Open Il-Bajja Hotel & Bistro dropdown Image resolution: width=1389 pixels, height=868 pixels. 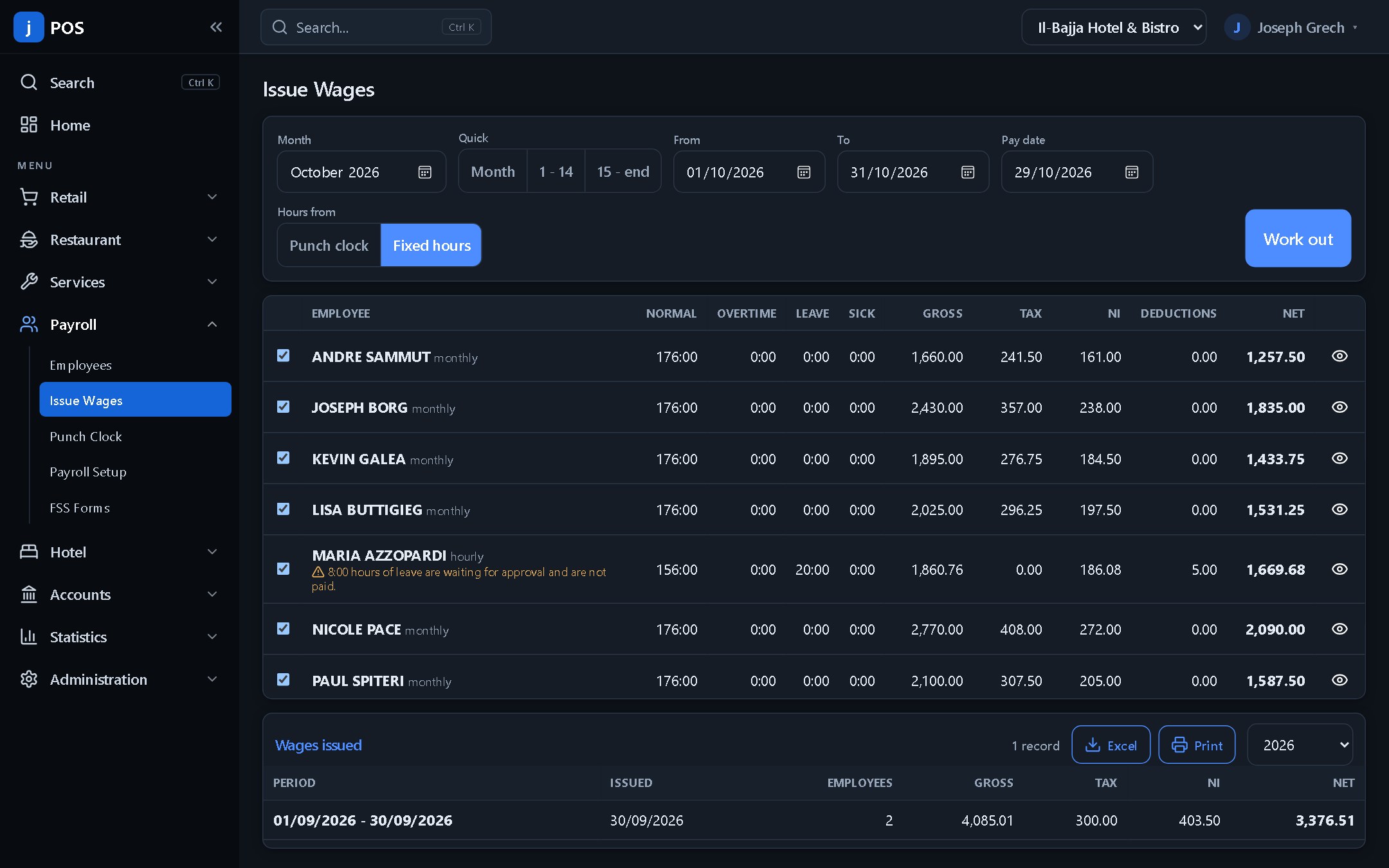[1114, 28]
